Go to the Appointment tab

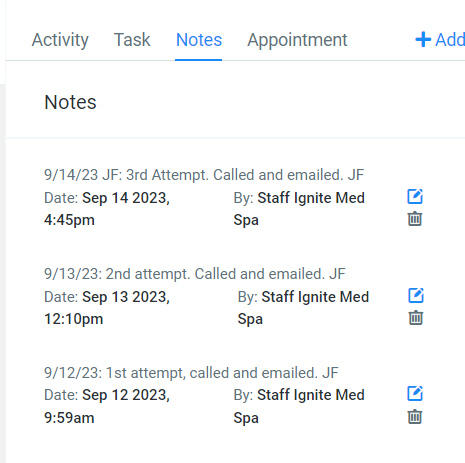point(297,40)
